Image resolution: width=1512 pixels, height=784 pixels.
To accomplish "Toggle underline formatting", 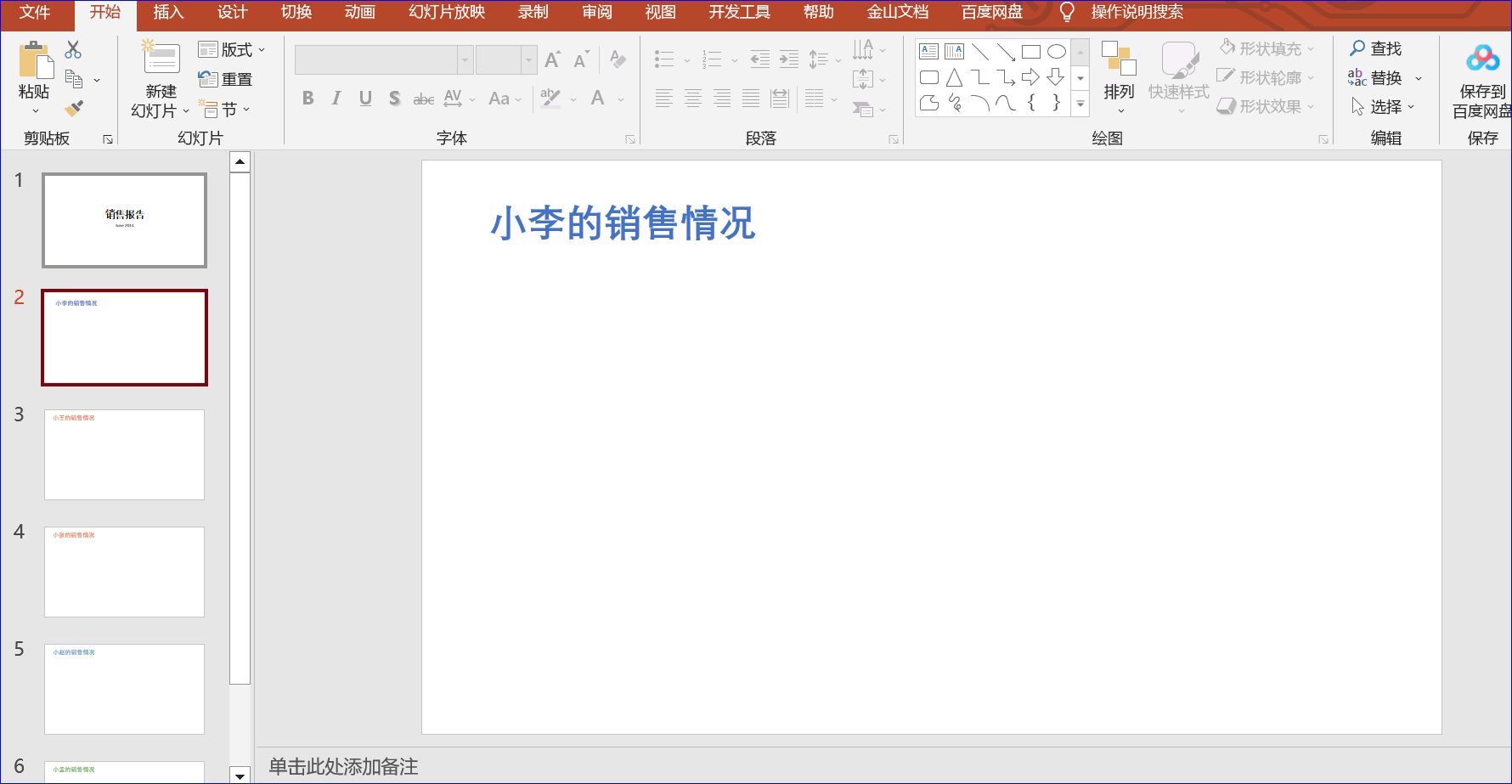I will (x=365, y=99).
